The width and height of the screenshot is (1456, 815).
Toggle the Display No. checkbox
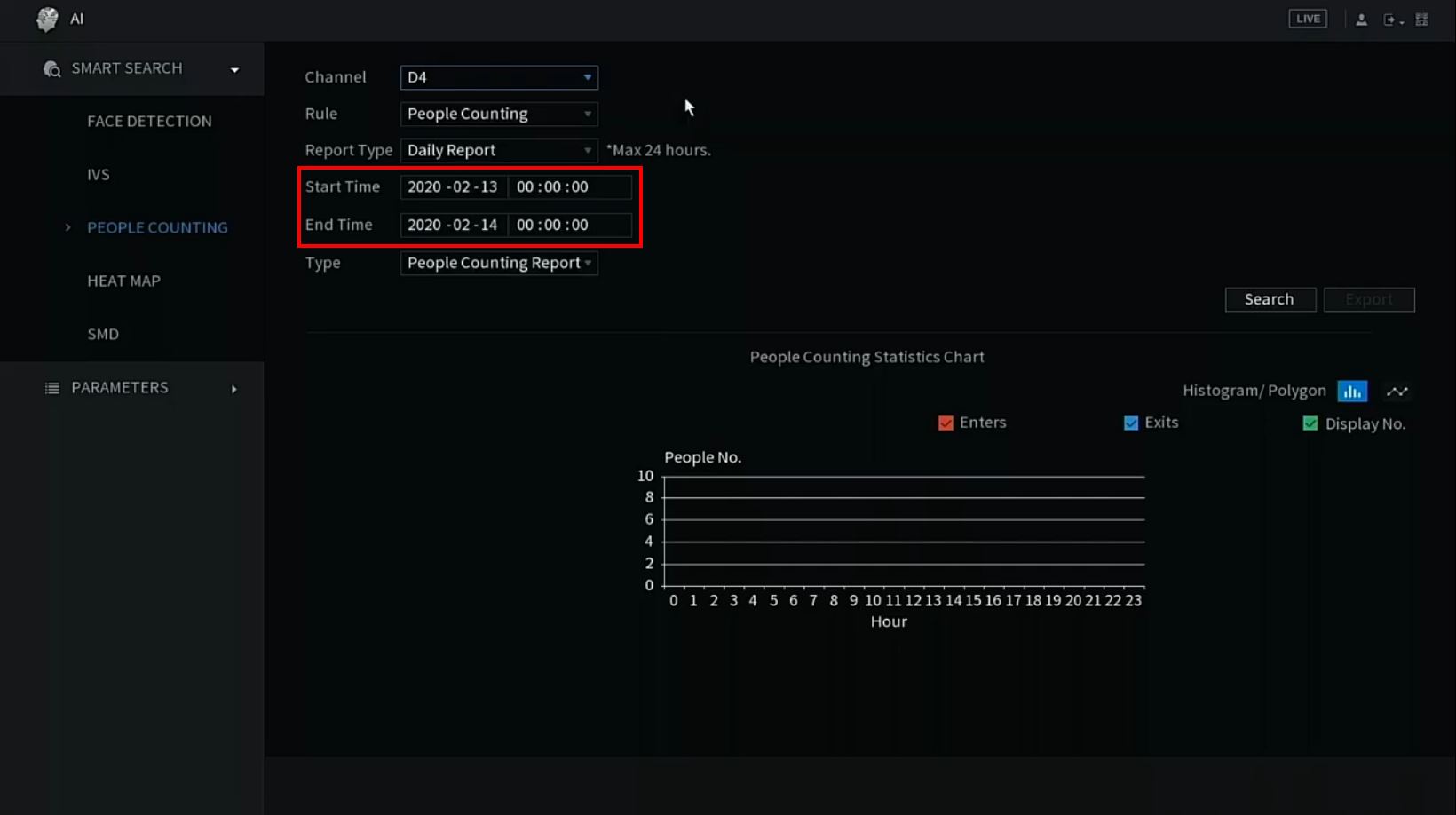1310,423
